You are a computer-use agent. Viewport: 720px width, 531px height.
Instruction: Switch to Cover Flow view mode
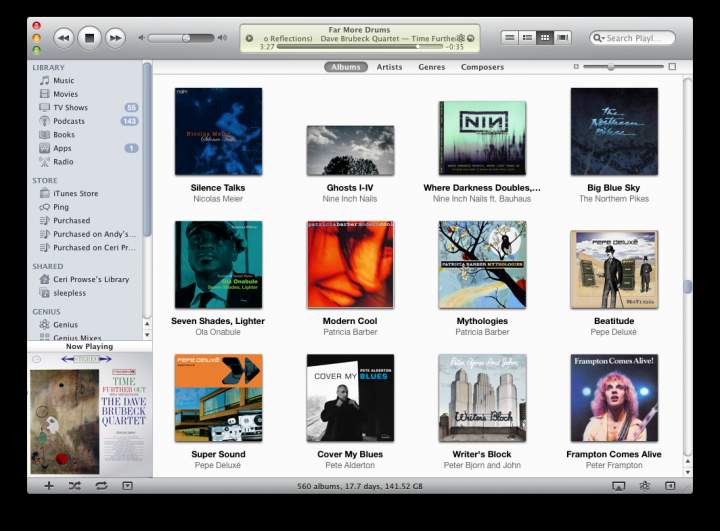click(562, 38)
